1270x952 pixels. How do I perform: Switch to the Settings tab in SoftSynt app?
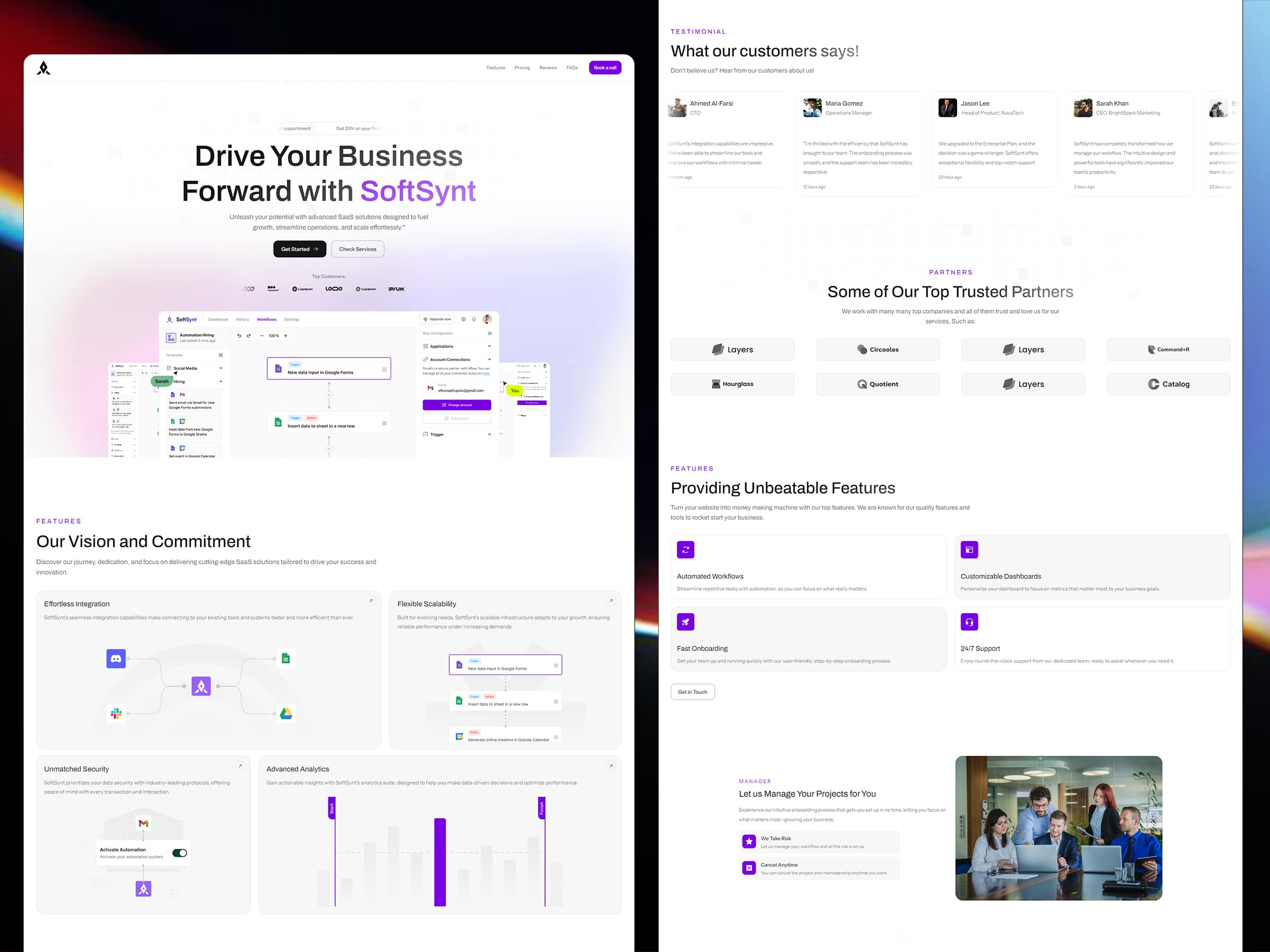pyautogui.click(x=292, y=319)
